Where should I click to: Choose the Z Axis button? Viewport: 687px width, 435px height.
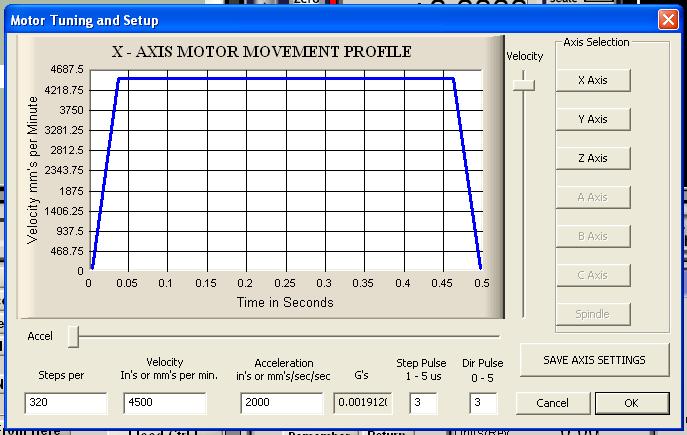click(593, 159)
